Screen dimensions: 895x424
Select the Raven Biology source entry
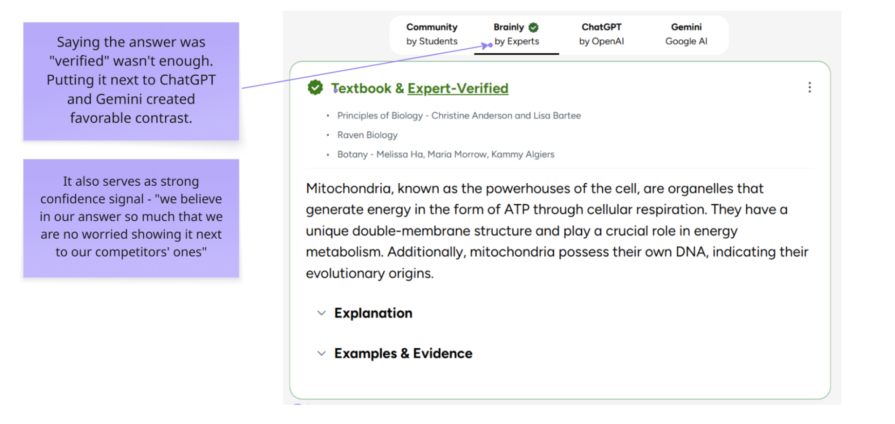[x=367, y=135]
